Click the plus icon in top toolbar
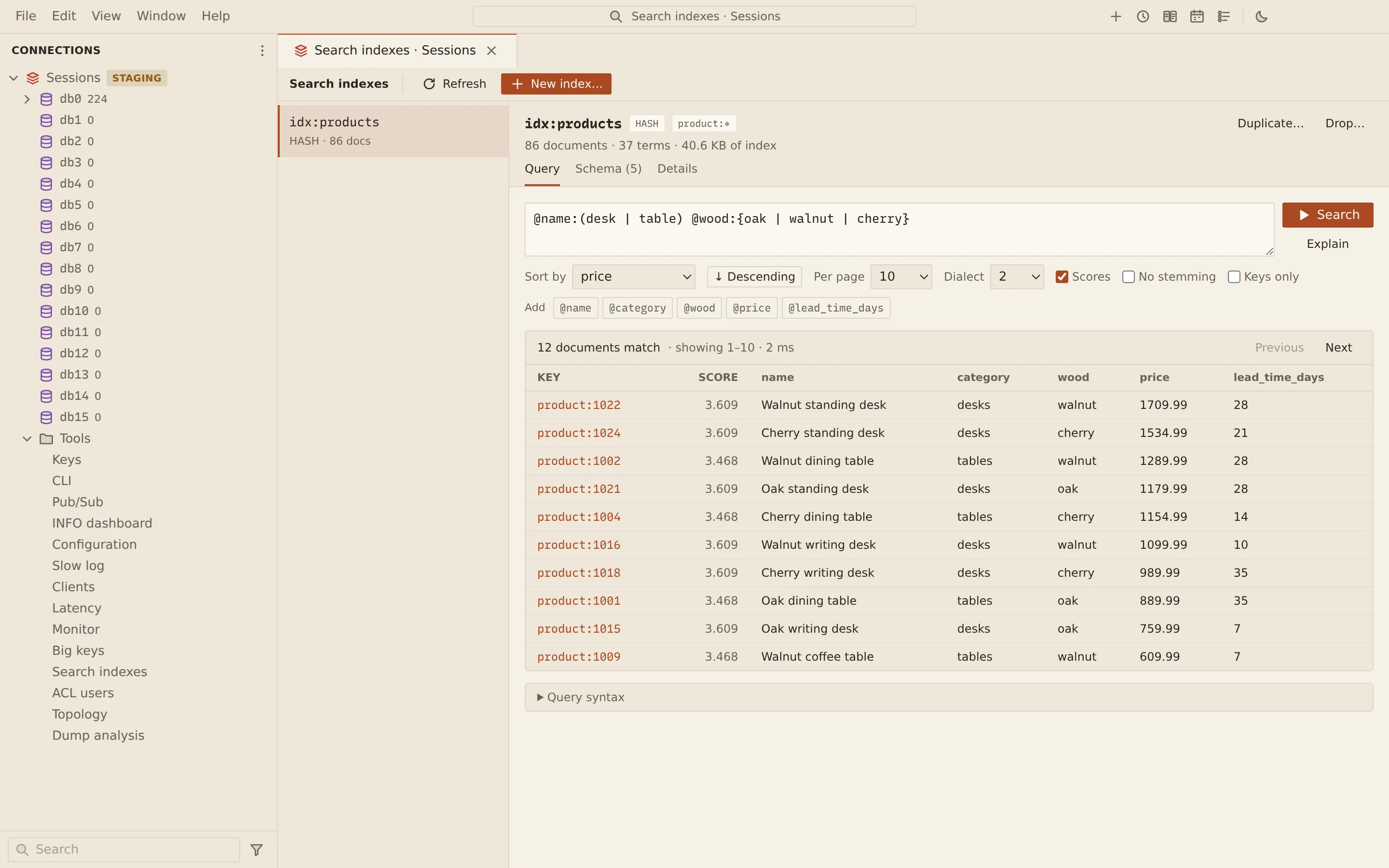The width and height of the screenshot is (1389, 868). (1115, 17)
